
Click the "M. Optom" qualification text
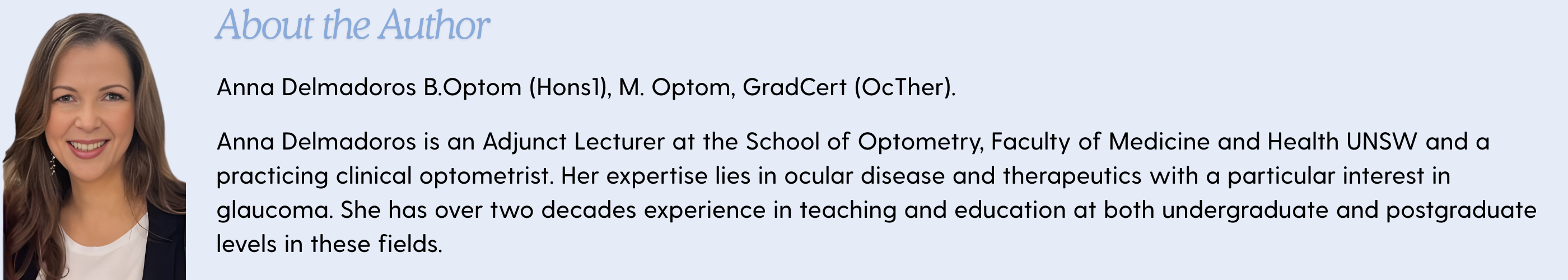(x=674, y=88)
